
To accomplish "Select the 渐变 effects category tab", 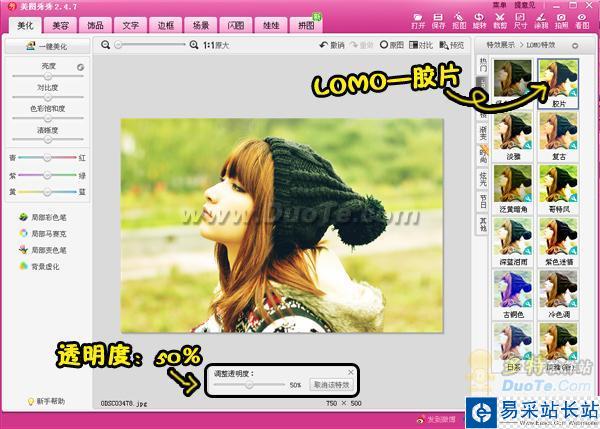I will (483, 132).
